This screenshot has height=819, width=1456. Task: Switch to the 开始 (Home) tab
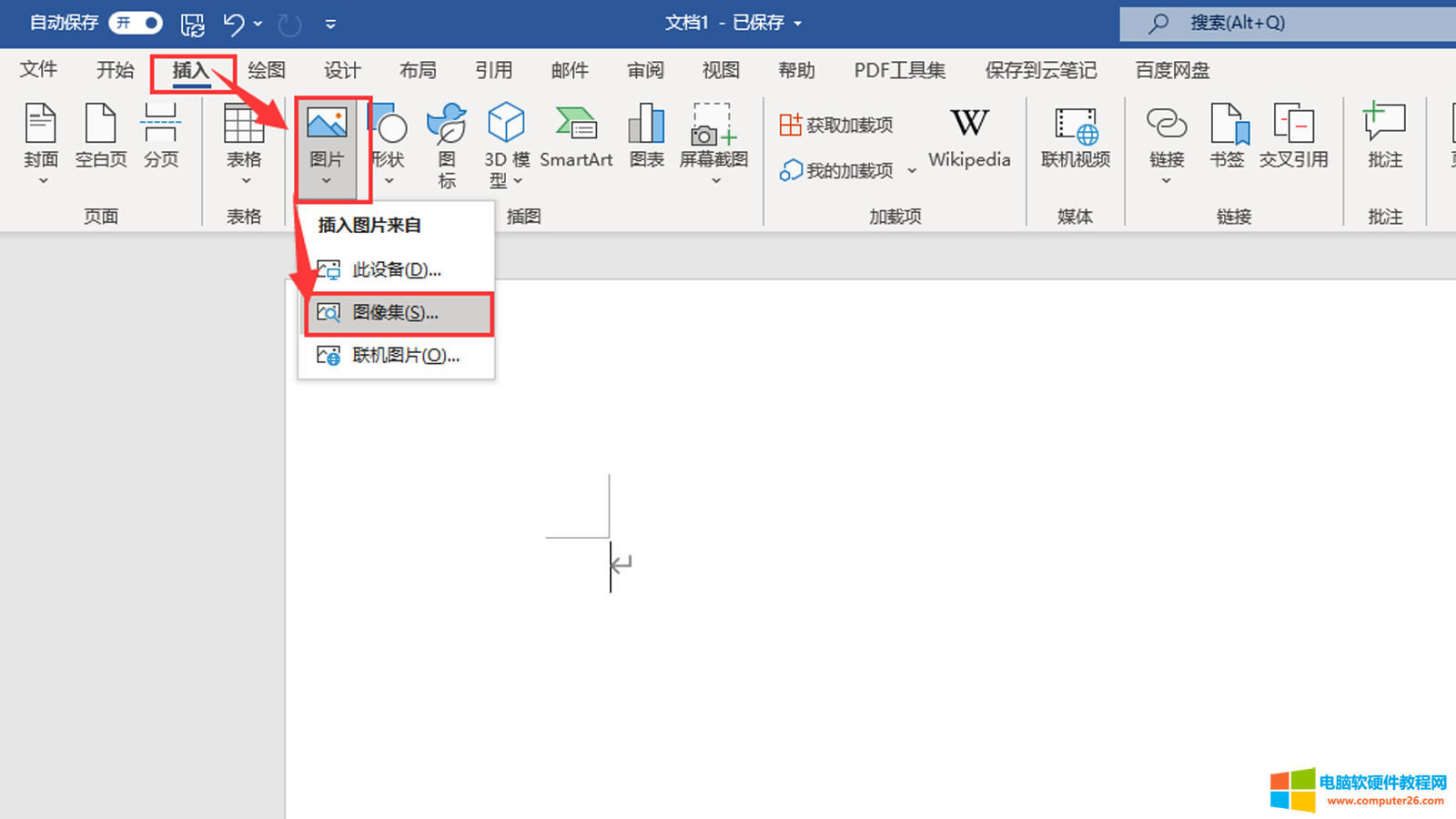[x=116, y=70]
